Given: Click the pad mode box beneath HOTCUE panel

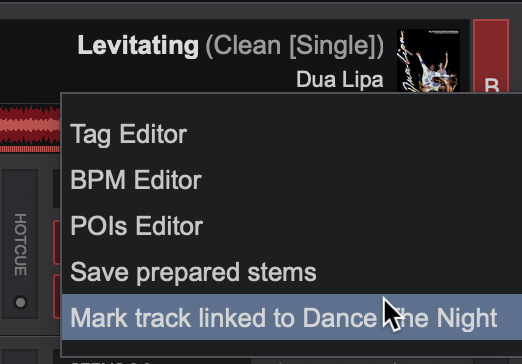Looking at the screenshot, I should pos(20,357).
